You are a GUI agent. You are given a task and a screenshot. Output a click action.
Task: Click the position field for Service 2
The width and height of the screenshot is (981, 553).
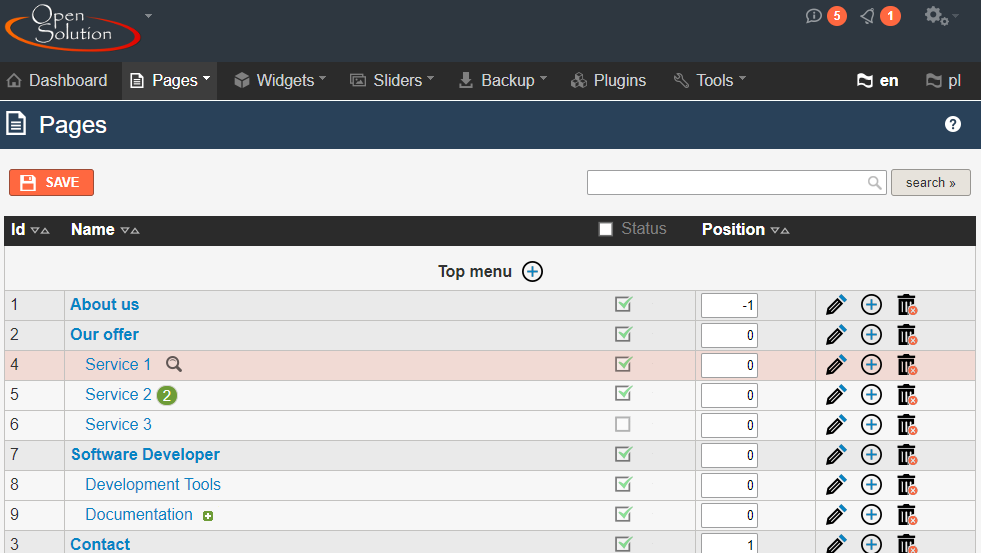729,395
